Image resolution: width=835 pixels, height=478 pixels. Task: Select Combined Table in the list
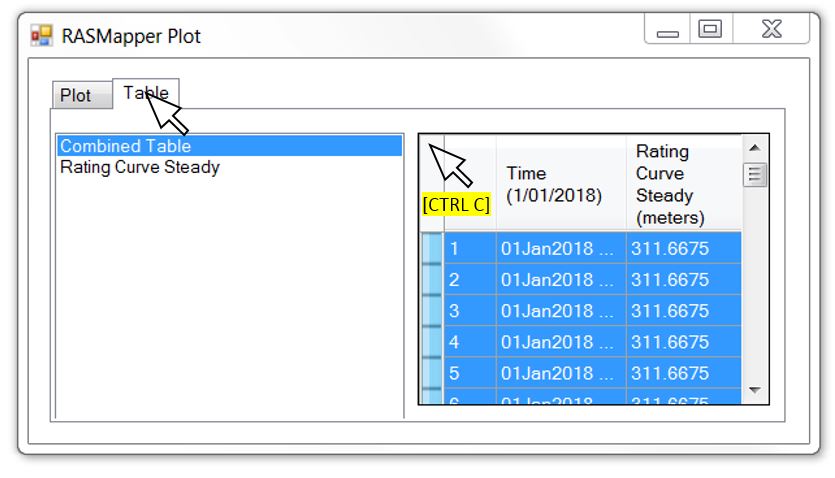230,146
